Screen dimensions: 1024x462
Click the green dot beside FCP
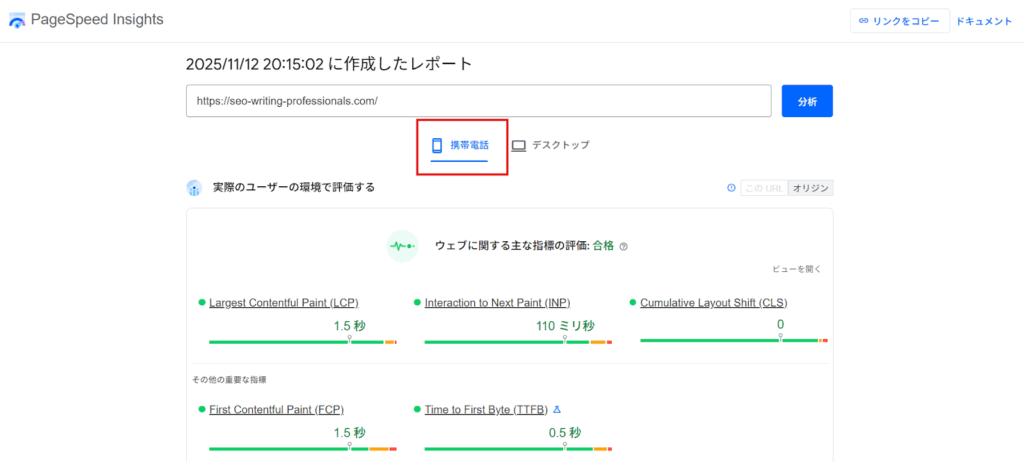(x=202, y=409)
